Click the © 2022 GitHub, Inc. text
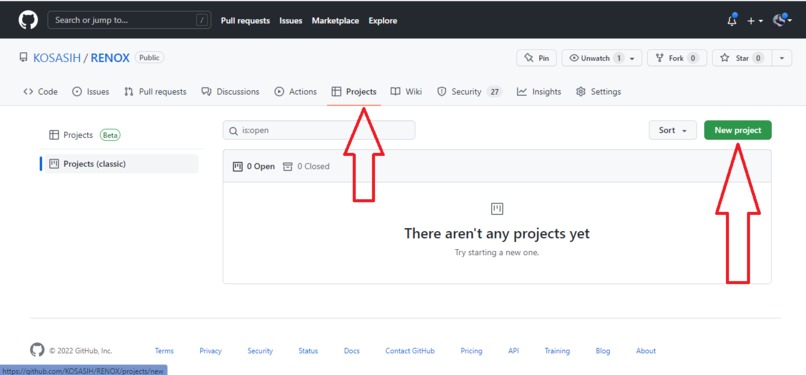Viewport: 806px width, 375px height. click(x=80, y=351)
